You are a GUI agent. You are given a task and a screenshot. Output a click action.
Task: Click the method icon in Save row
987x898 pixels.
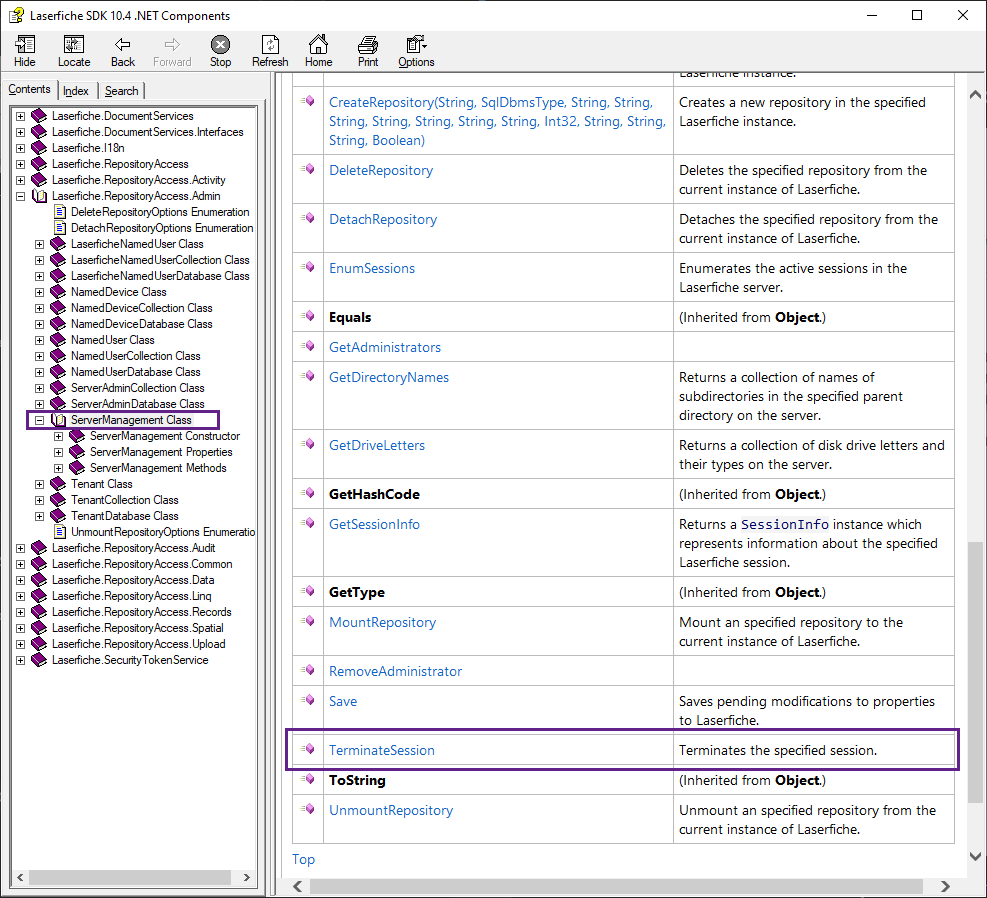click(x=308, y=700)
